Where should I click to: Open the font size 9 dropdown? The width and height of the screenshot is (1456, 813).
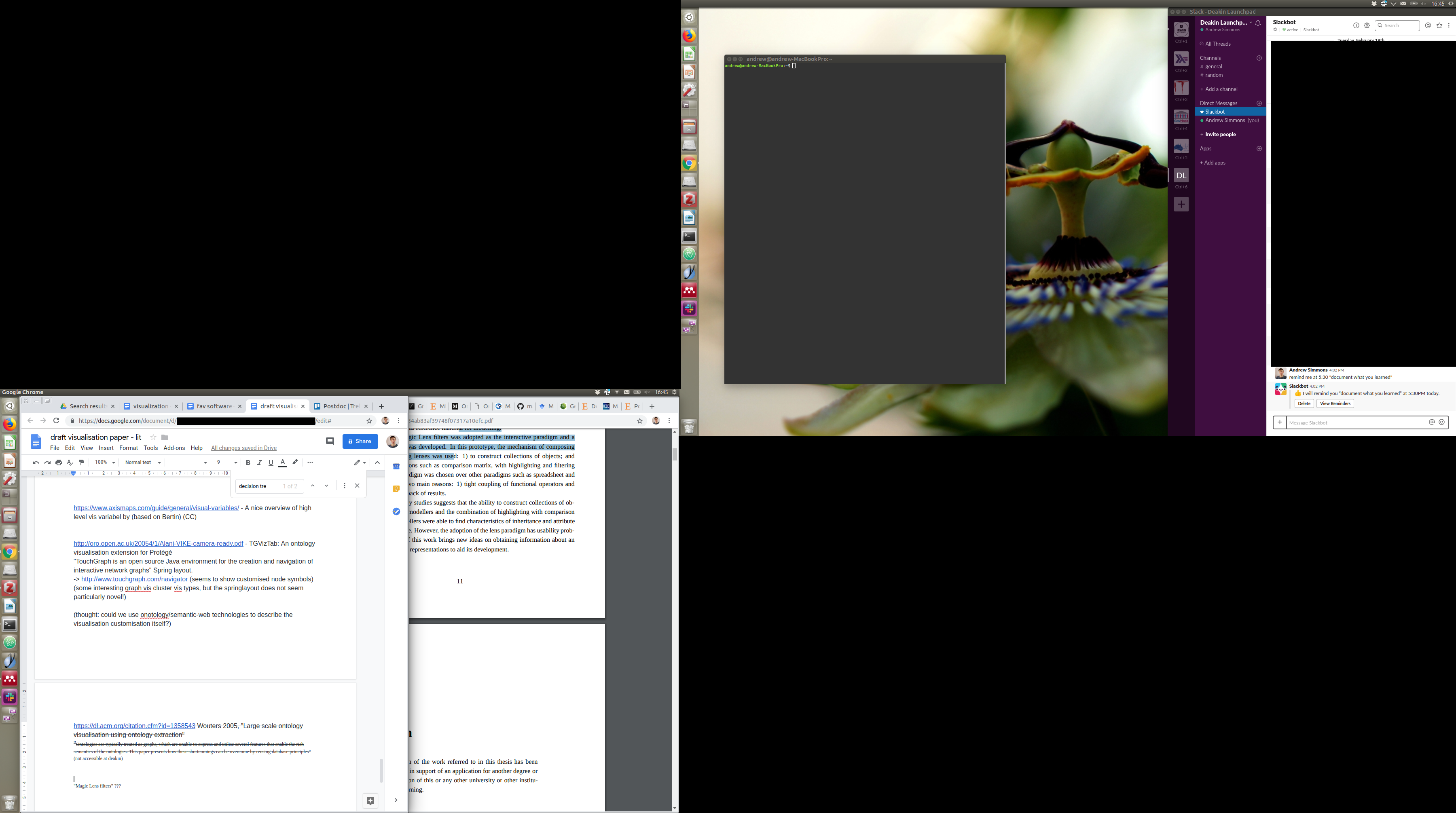pos(226,463)
